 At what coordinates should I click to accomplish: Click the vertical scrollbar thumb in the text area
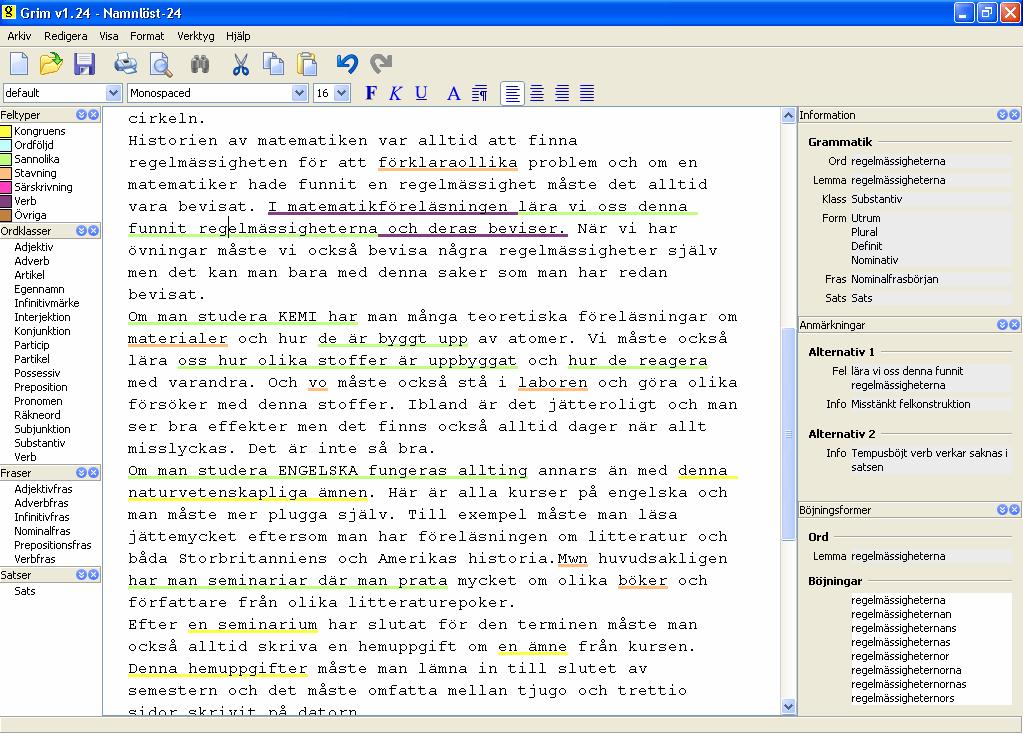(x=788, y=433)
